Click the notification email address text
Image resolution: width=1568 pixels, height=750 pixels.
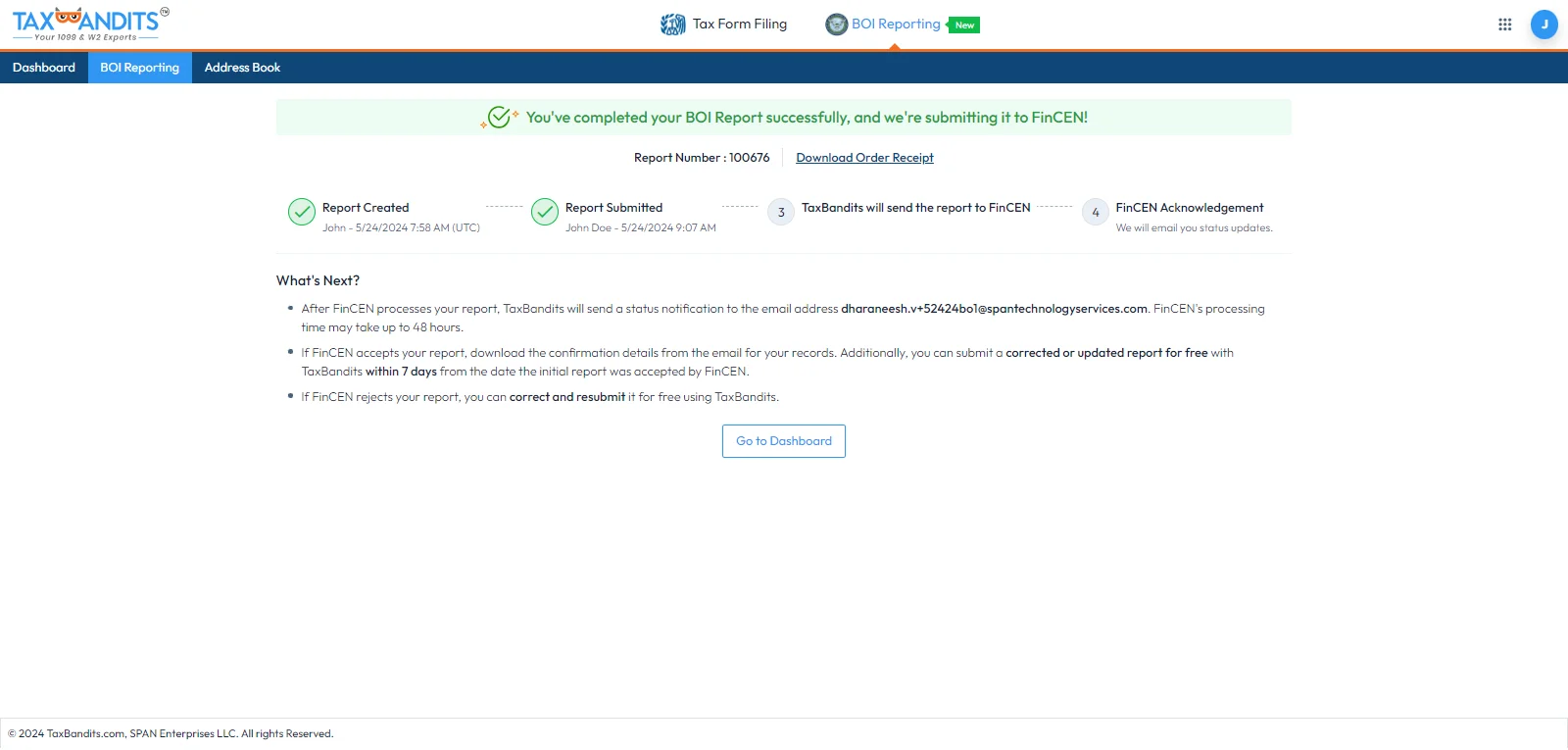tap(994, 309)
